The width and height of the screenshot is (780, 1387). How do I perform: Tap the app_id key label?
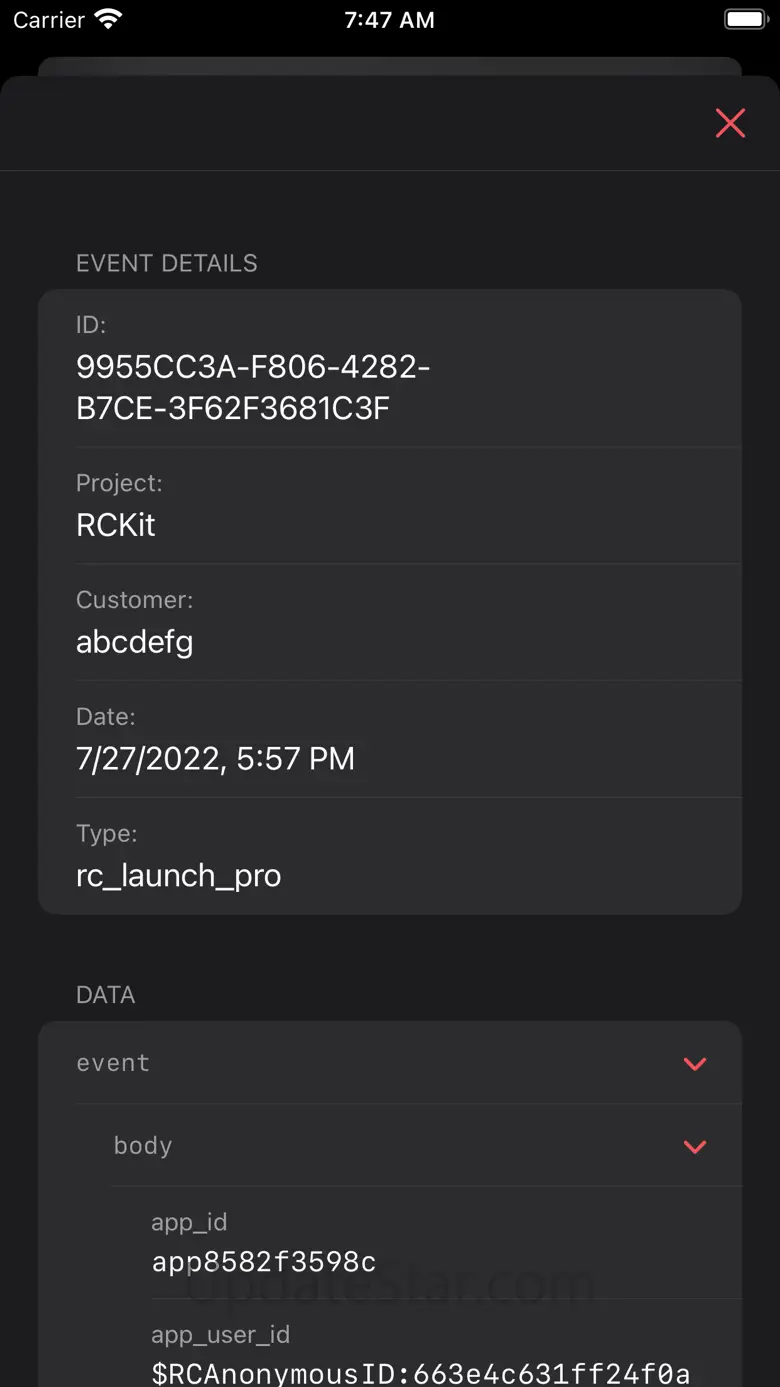(189, 1222)
